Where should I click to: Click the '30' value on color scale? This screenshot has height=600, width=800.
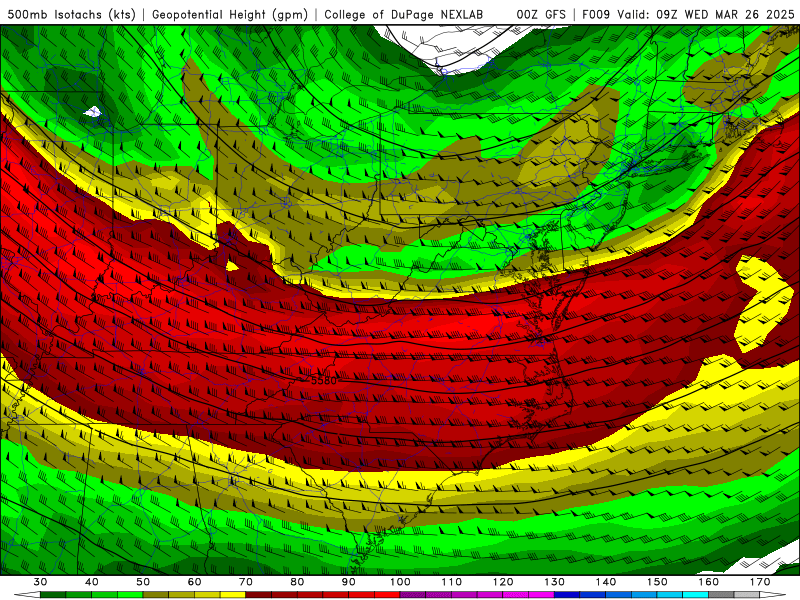tap(40, 582)
